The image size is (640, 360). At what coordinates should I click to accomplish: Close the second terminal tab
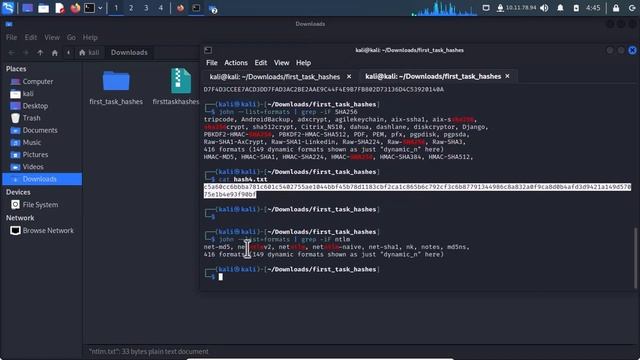(507, 76)
